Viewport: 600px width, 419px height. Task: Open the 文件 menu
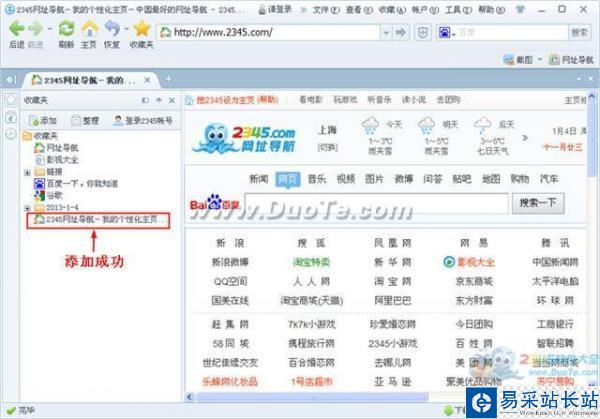pos(326,10)
